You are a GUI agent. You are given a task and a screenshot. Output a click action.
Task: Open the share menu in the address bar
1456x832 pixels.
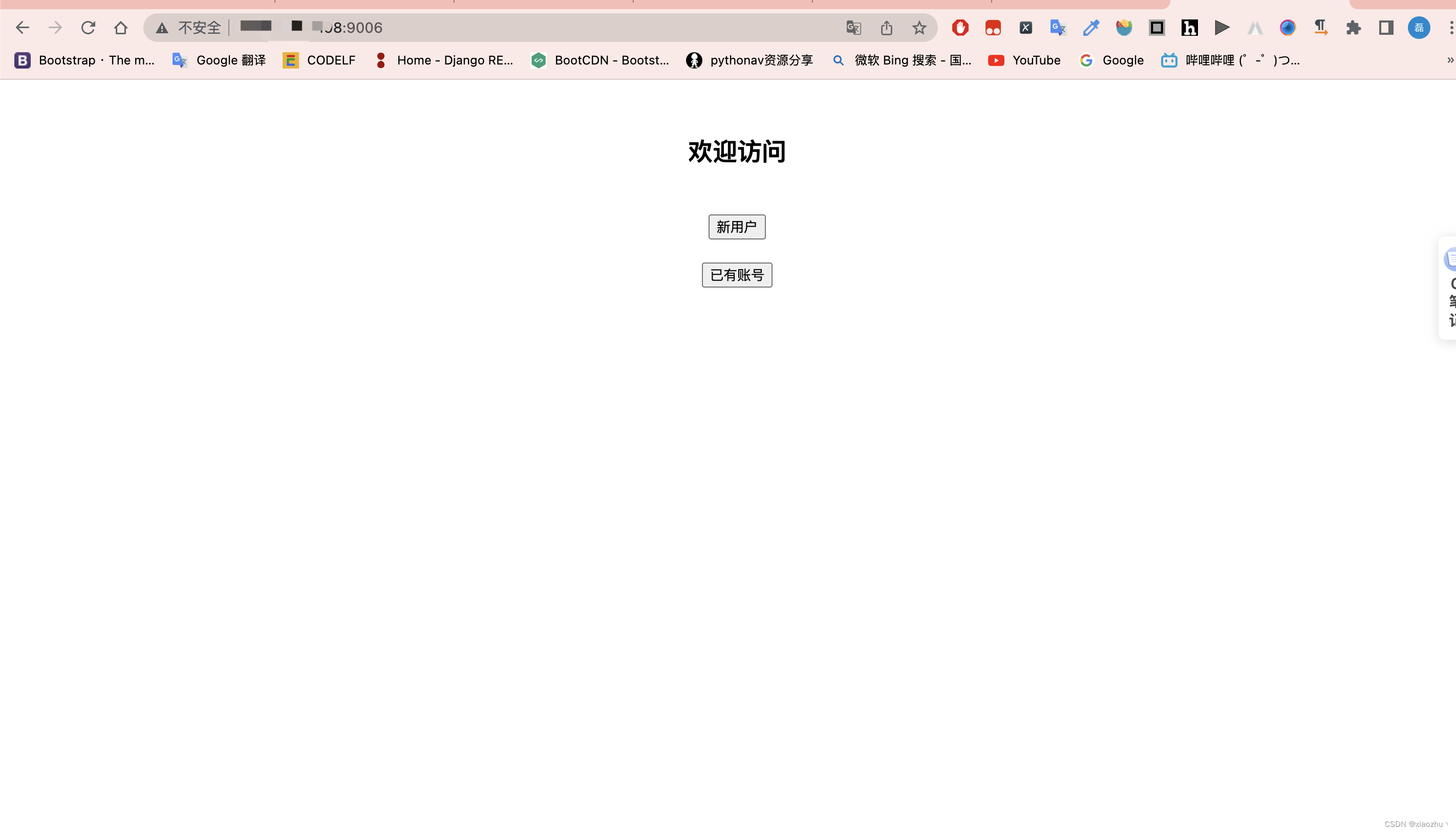tap(887, 28)
